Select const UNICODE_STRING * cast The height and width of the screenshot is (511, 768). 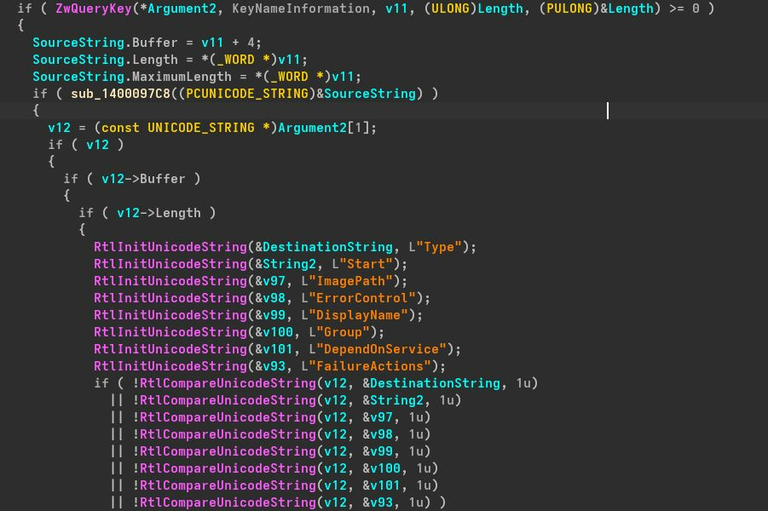[x=185, y=128]
